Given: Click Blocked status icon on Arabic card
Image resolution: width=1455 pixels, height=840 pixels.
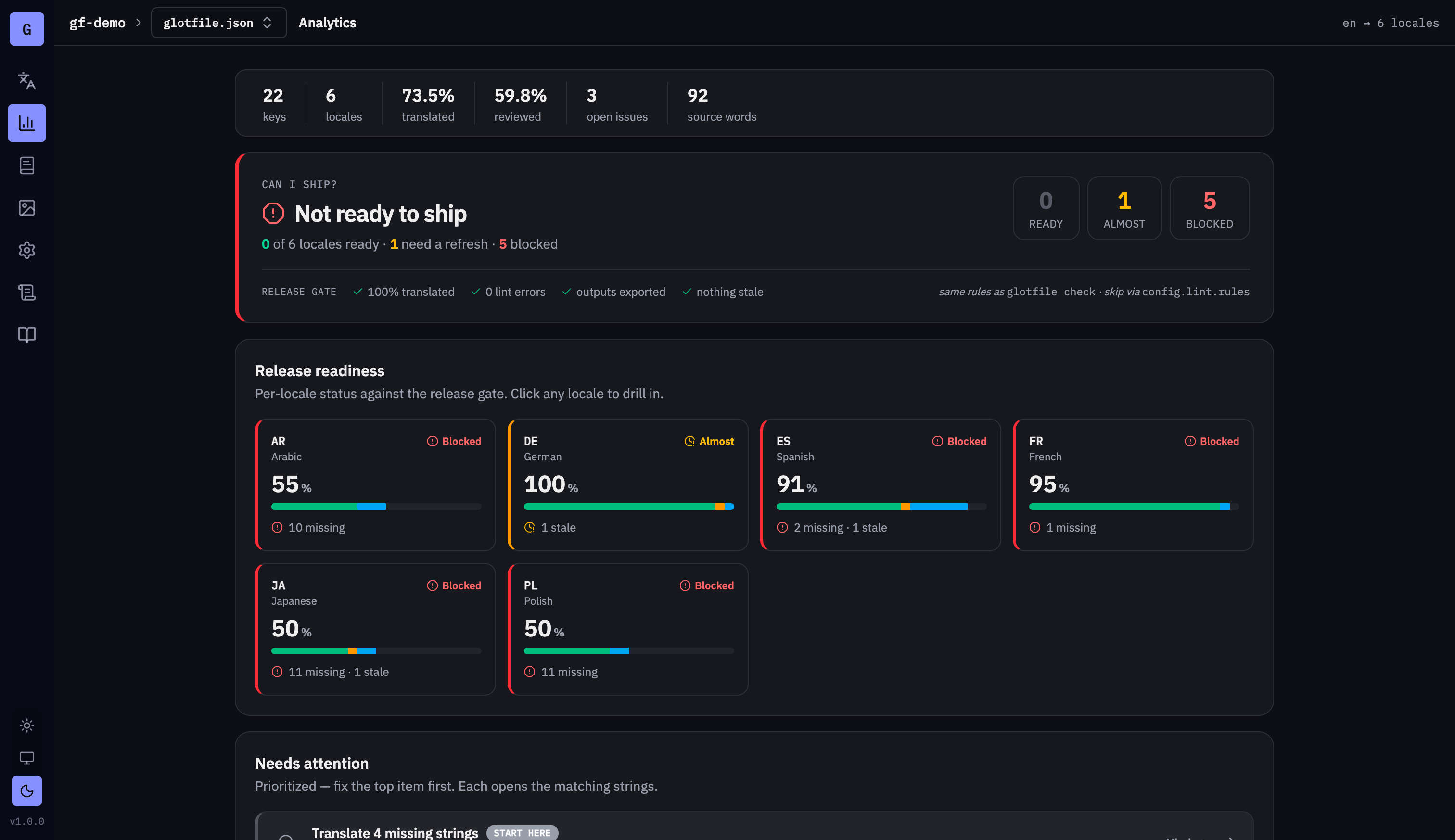Looking at the screenshot, I should point(432,441).
